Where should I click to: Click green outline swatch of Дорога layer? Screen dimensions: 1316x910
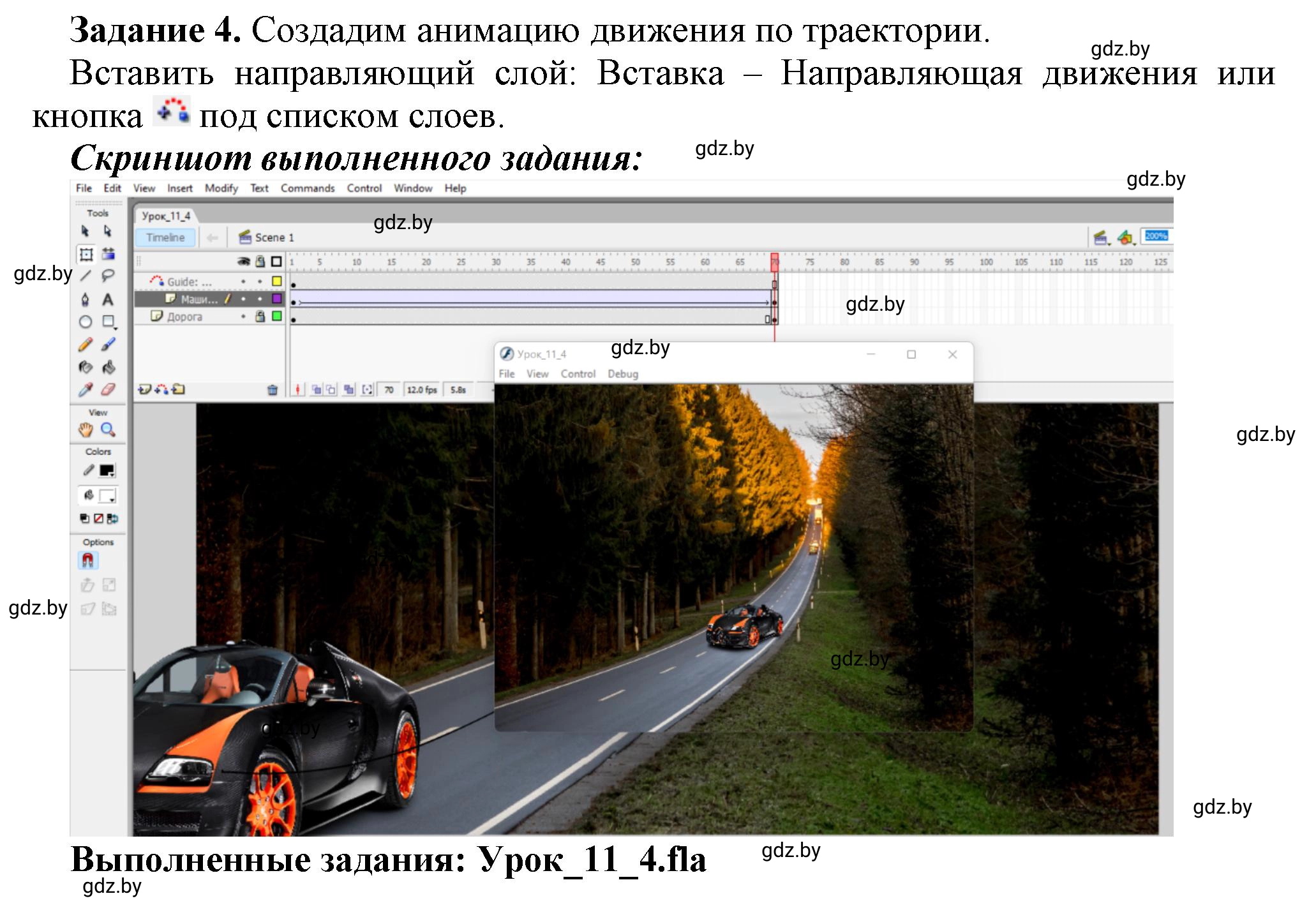tap(277, 316)
